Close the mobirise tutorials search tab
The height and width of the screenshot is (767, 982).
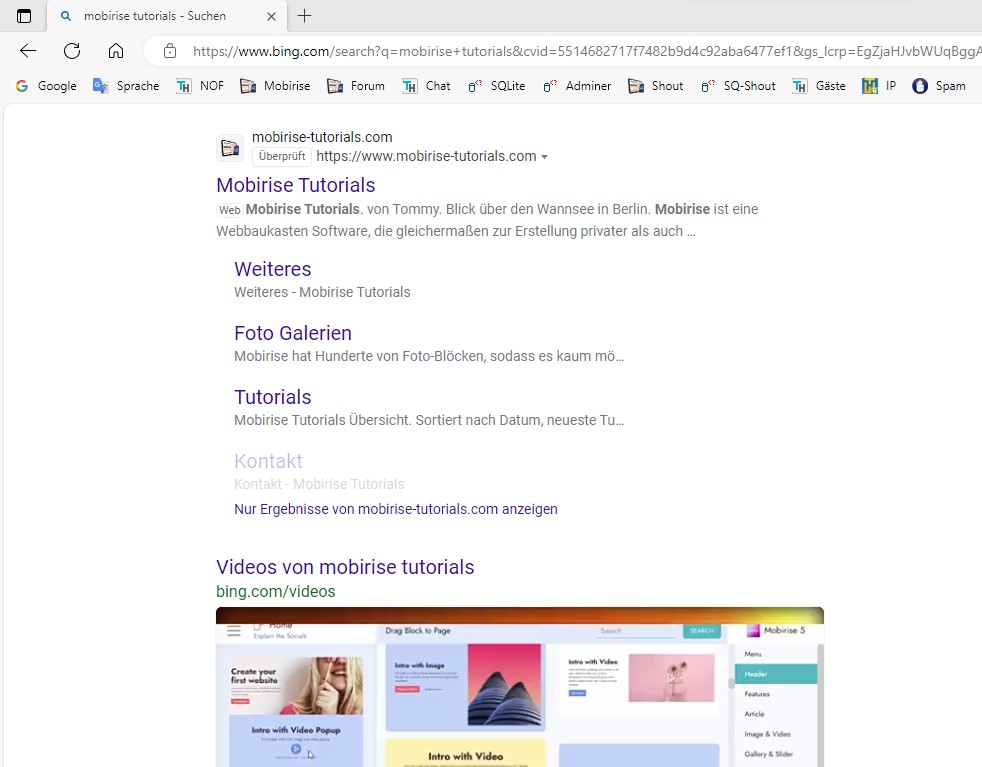pyautogui.click(x=271, y=16)
